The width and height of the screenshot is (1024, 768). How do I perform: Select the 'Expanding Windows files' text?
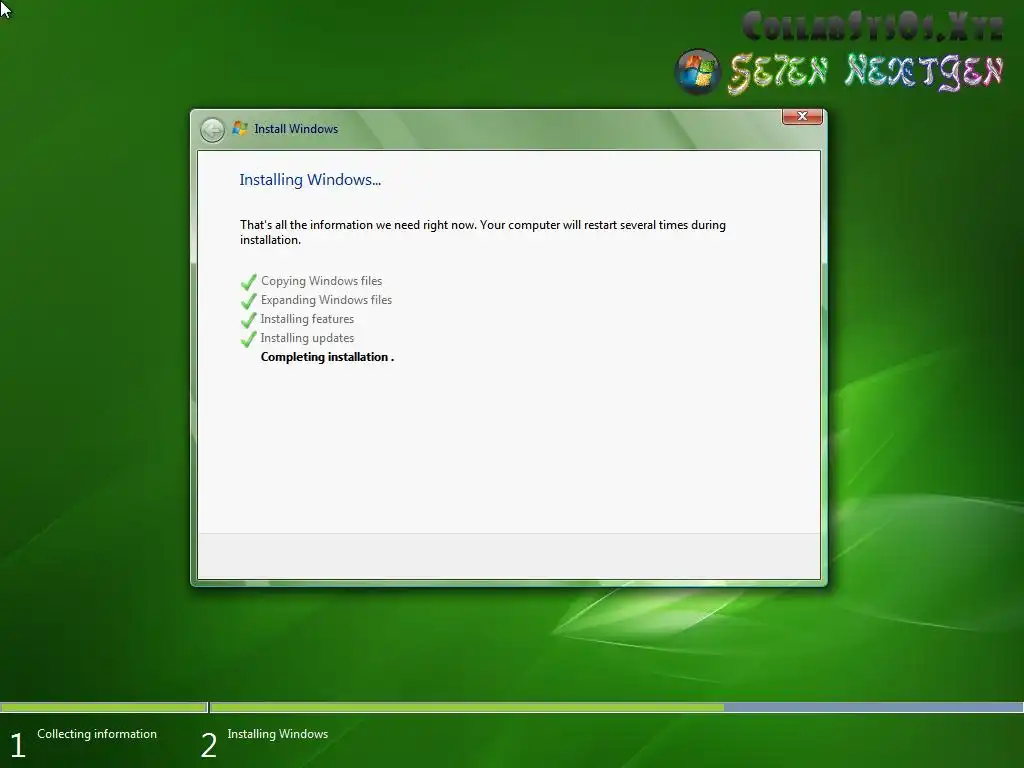327,300
